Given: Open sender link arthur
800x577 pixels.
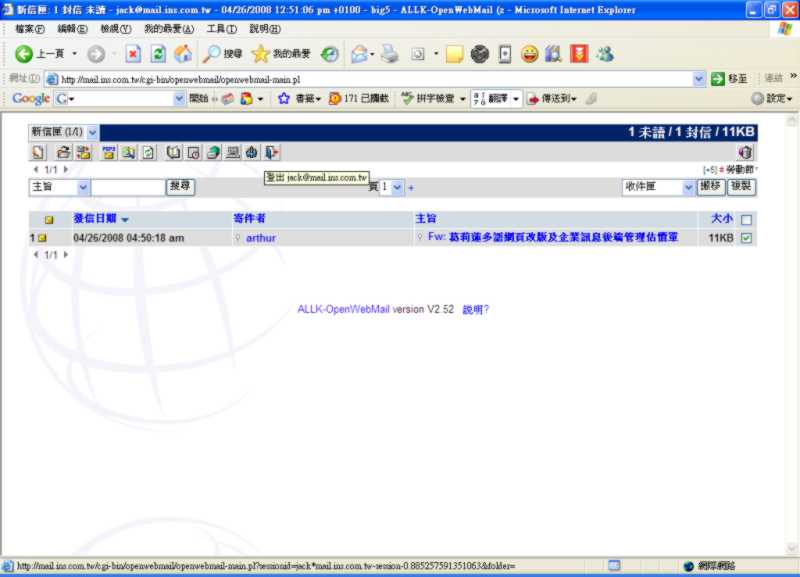Looking at the screenshot, I should coord(261,238).
